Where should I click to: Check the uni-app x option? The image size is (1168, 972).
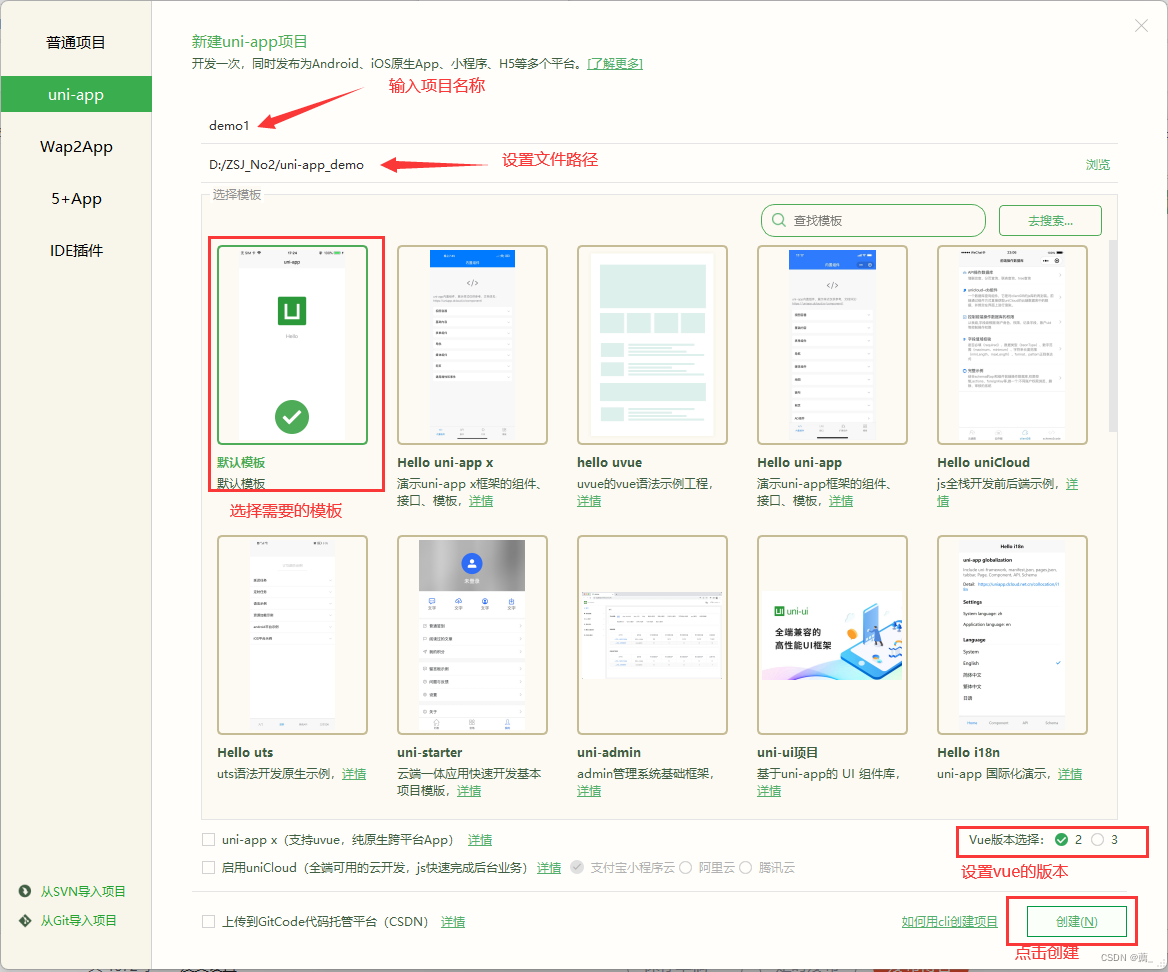[x=209, y=840]
